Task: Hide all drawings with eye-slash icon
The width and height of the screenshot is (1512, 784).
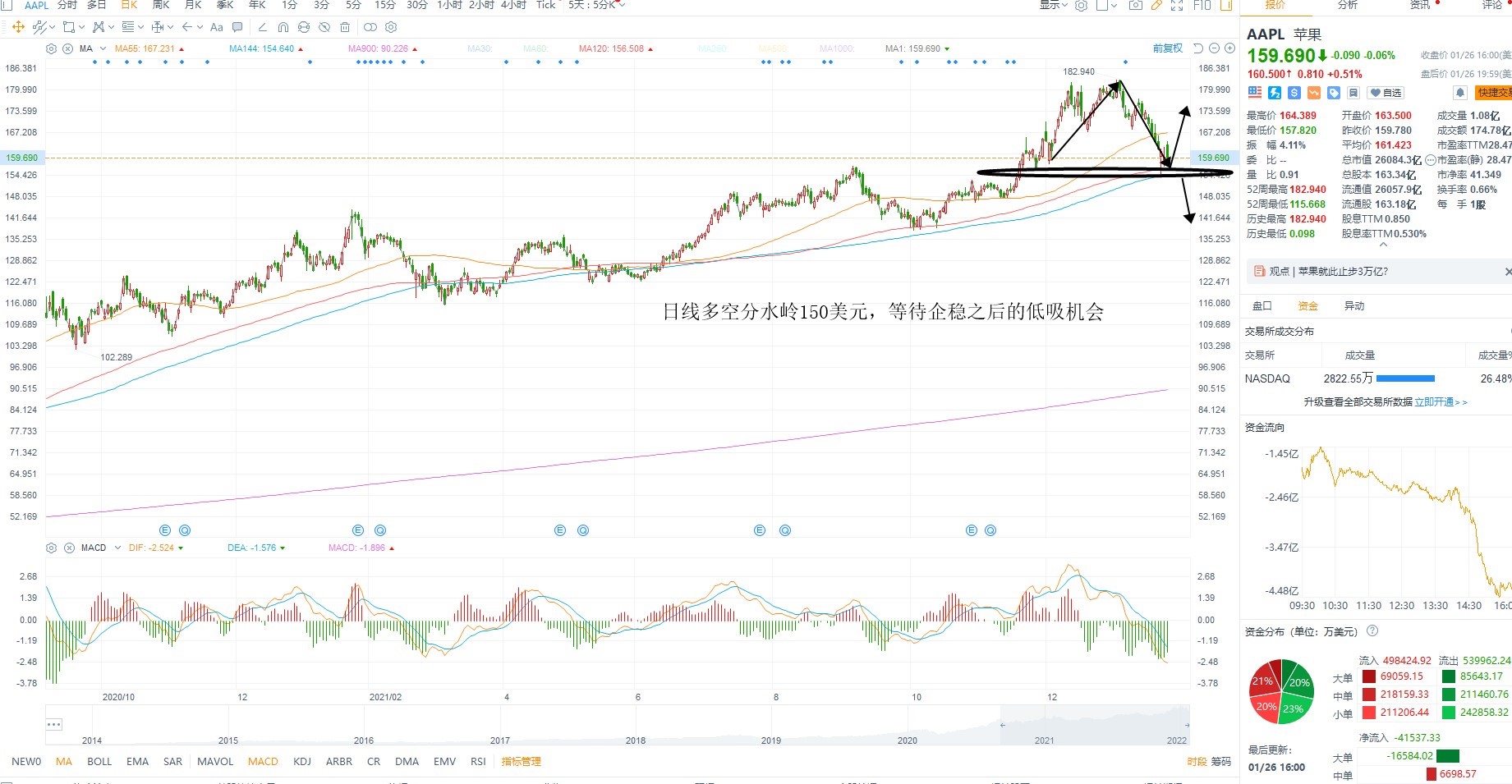Action: (324, 27)
